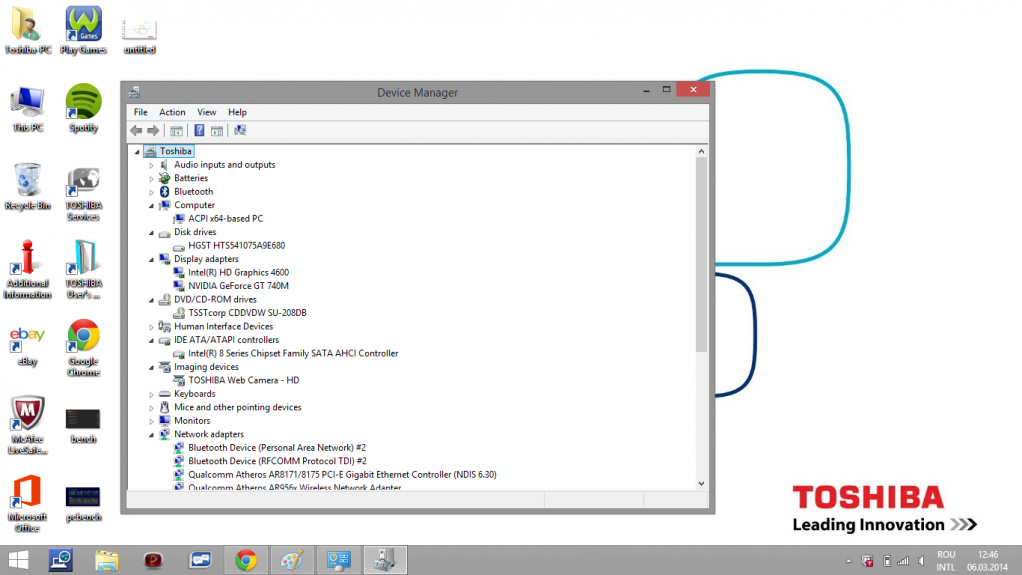Select Intel(R) HD Graphics 4600
1022x575 pixels.
(x=239, y=273)
